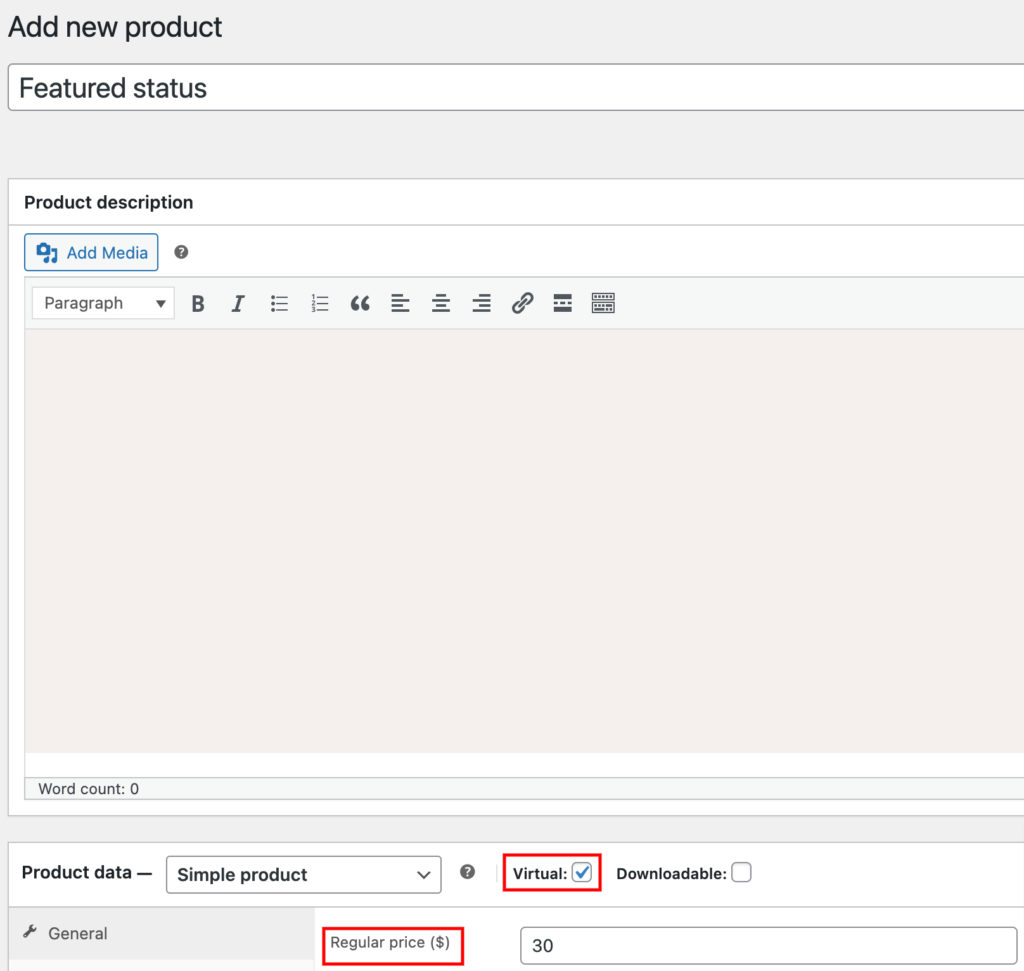The width and height of the screenshot is (1024, 971).
Task: Insert the Read More tag
Action: tap(562, 303)
